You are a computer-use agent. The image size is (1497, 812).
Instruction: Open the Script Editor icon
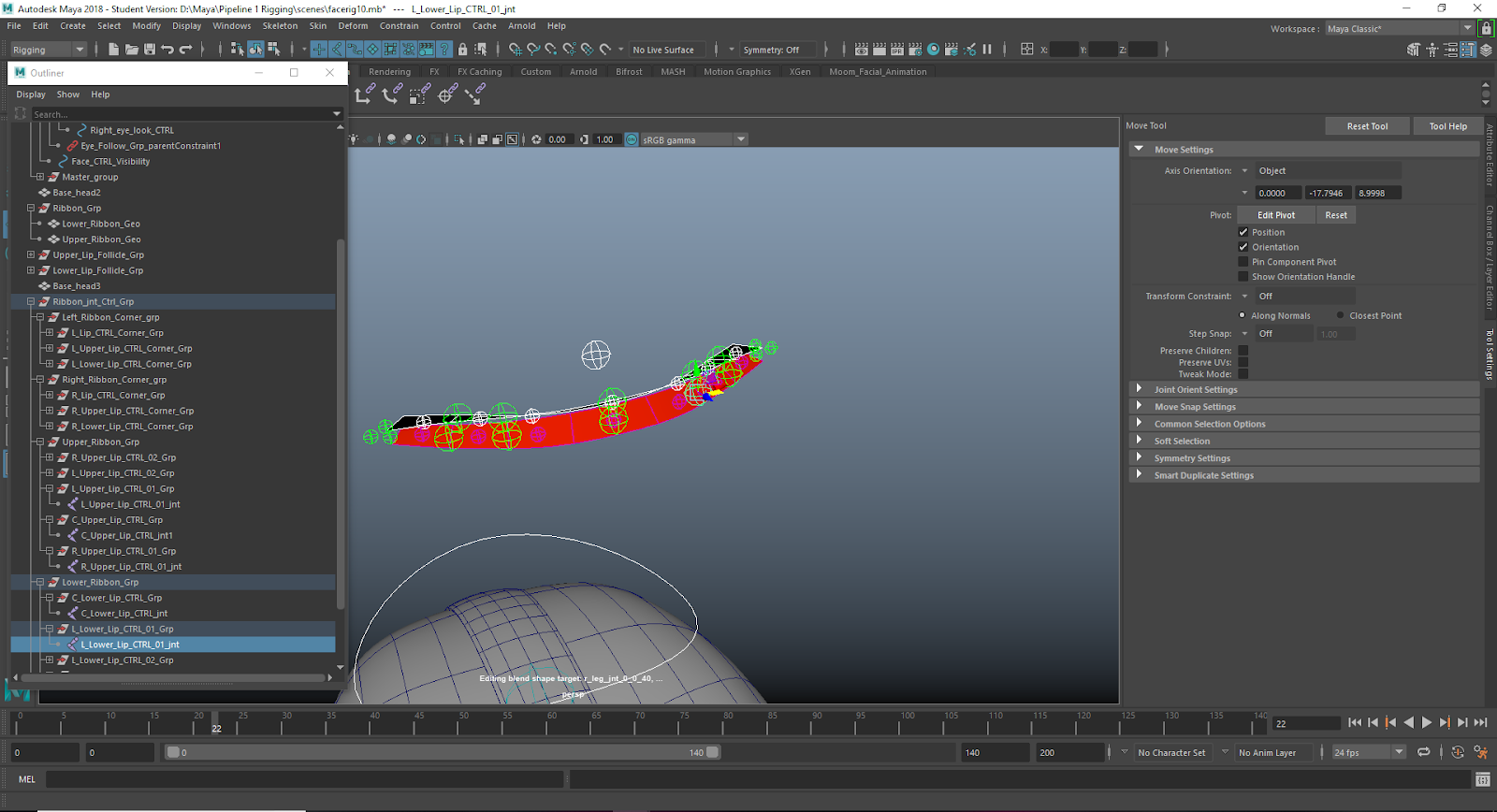click(x=1483, y=779)
